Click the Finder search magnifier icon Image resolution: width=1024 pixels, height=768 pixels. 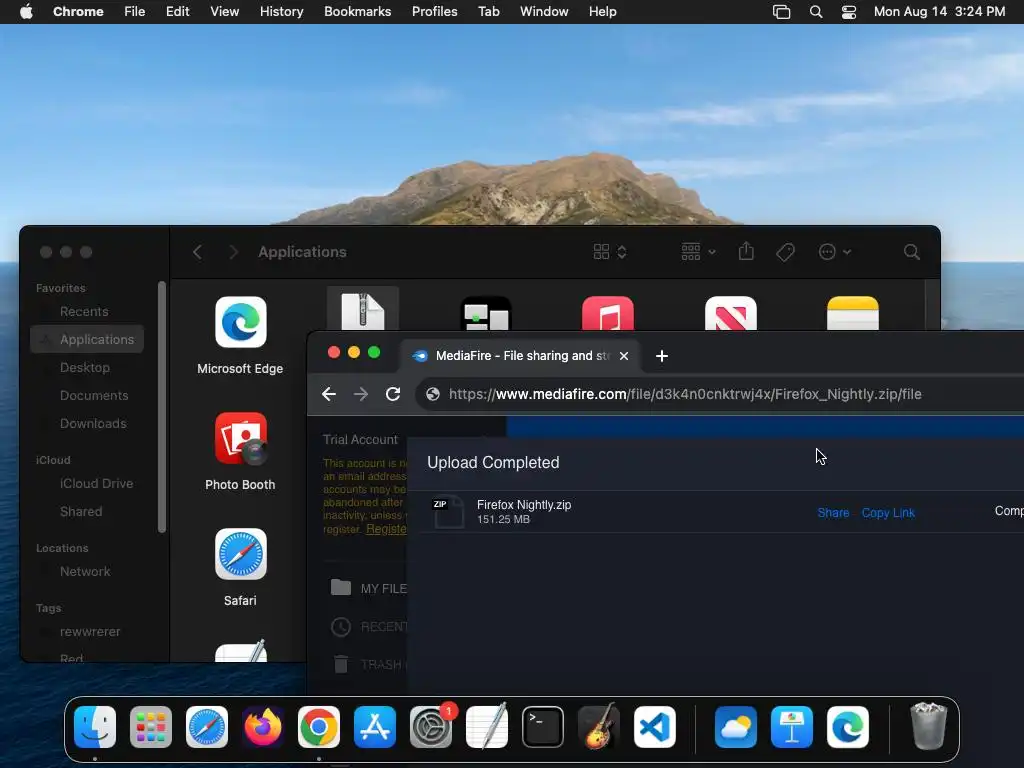912,252
